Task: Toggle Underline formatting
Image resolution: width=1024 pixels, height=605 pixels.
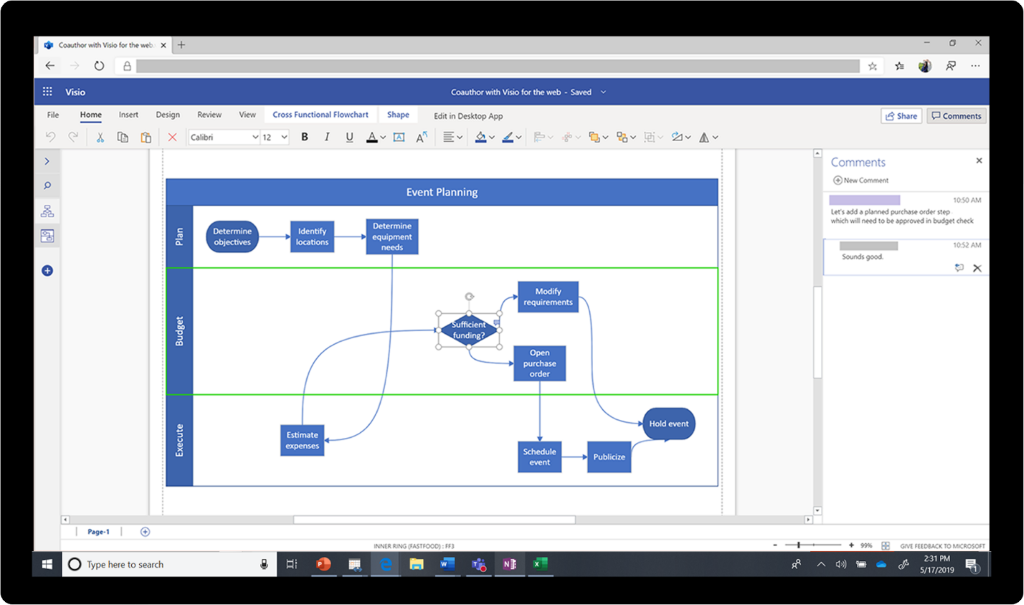Action: tap(349, 137)
